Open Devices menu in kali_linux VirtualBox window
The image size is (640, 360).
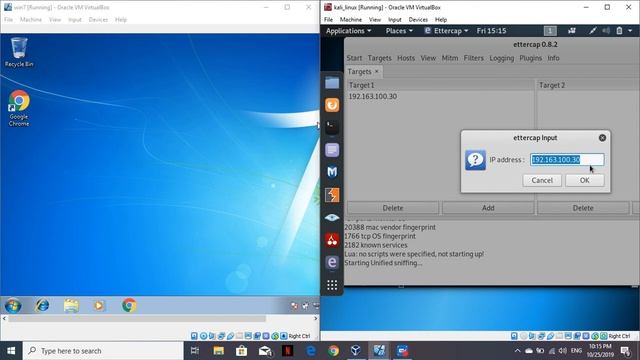coord(418,20)
